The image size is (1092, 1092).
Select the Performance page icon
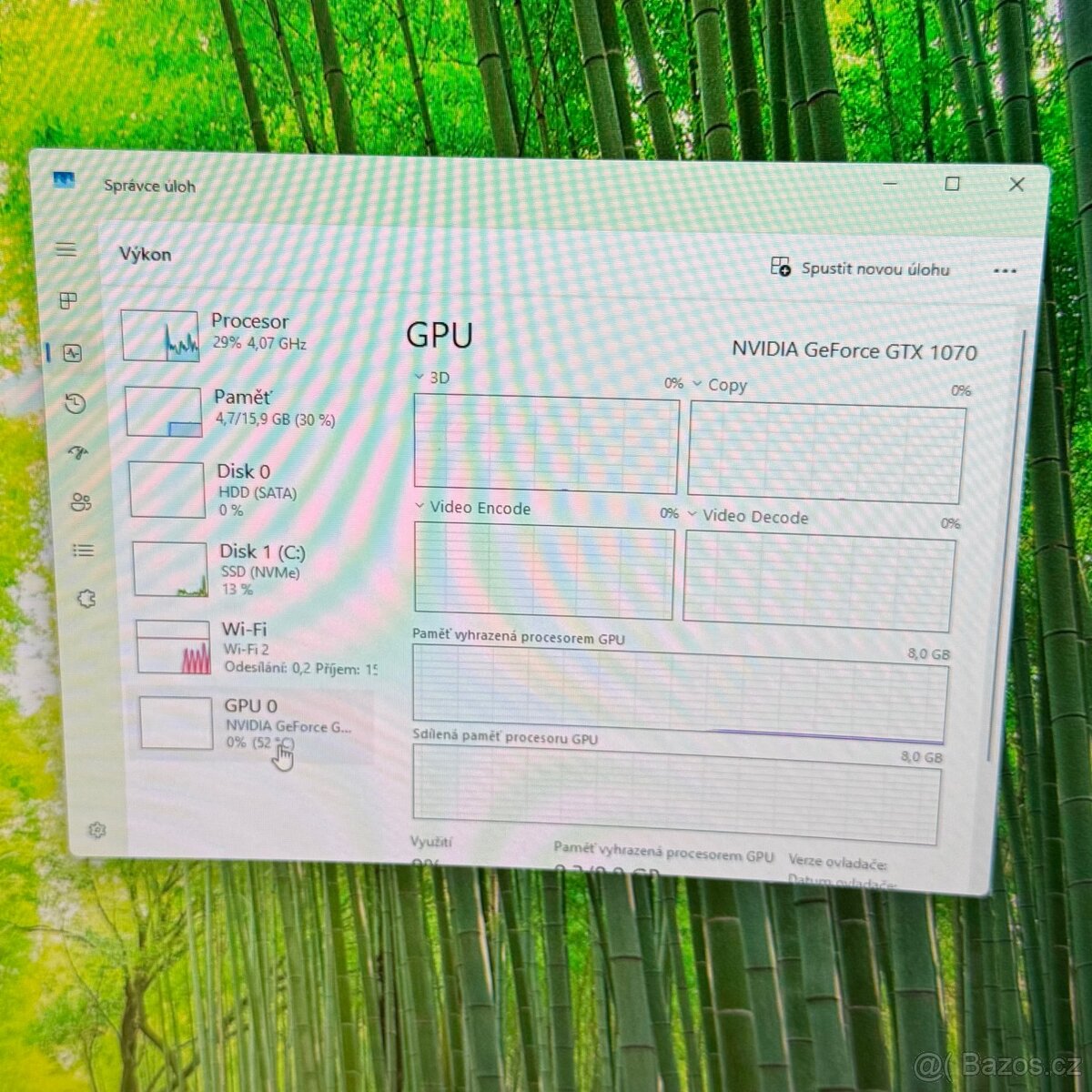click(x=72, y=353)
